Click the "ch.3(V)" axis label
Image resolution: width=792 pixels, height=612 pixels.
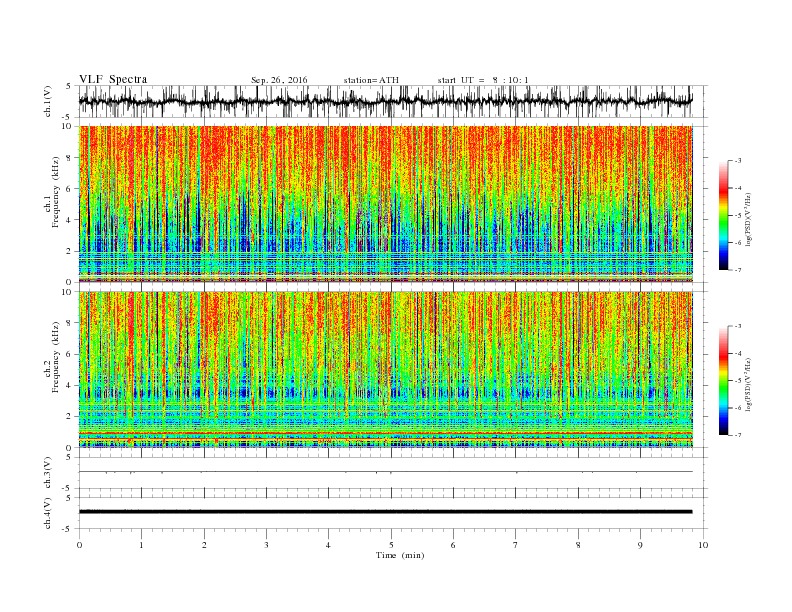click(x=48, y=473)
